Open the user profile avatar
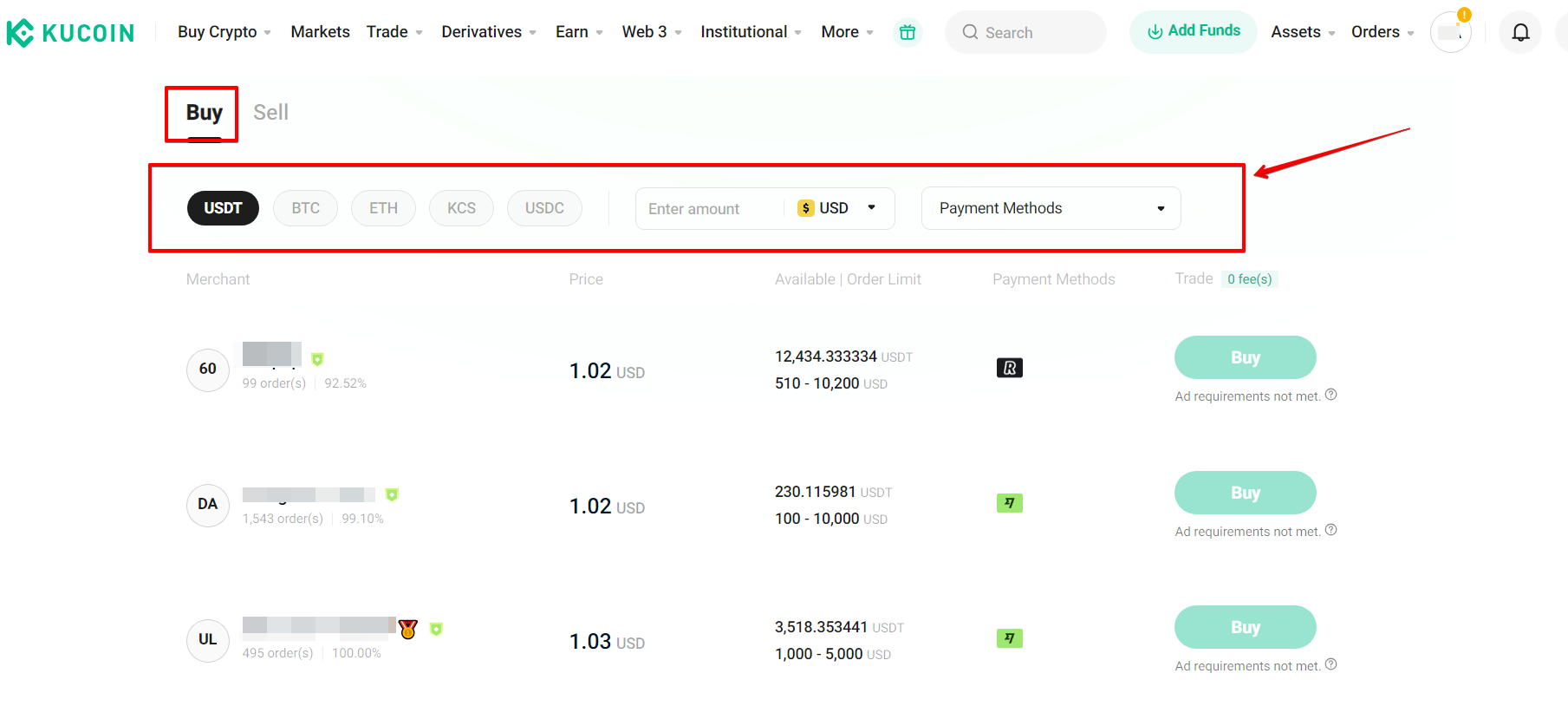The width and height of the screenshot is (1568, 706). pyautogui.click(x=1450, y=32)
